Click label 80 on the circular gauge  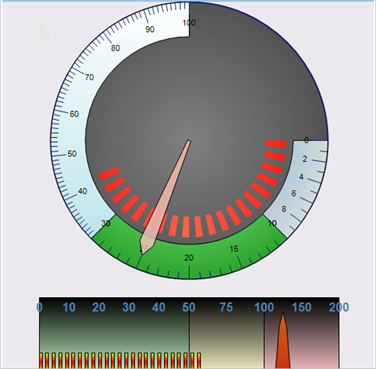[x=115, y=48]
